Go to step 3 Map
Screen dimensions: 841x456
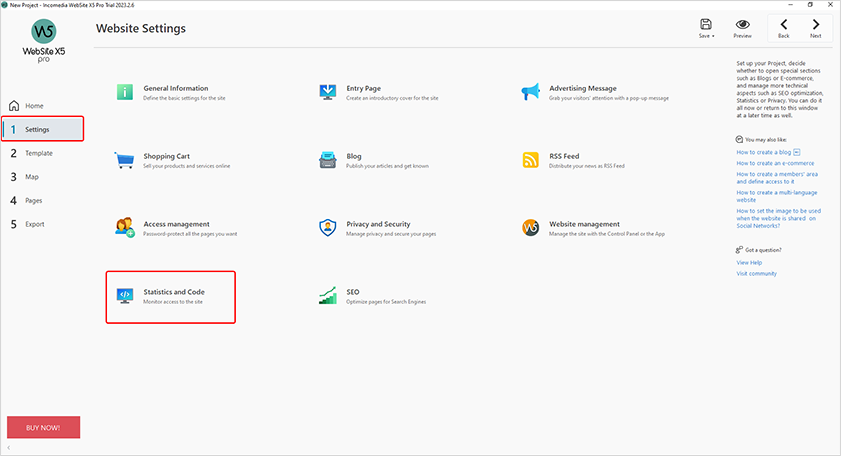coord(43,176)
